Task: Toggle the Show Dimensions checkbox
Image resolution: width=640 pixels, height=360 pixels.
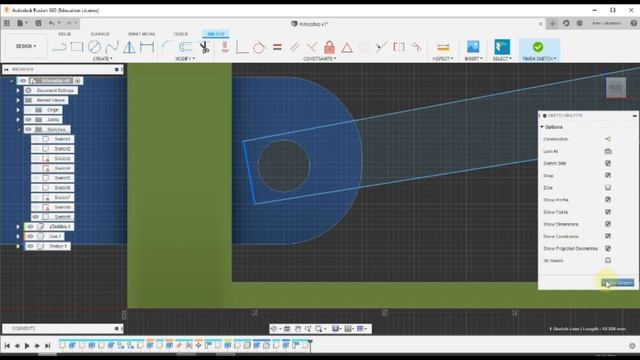Action: 608,224
